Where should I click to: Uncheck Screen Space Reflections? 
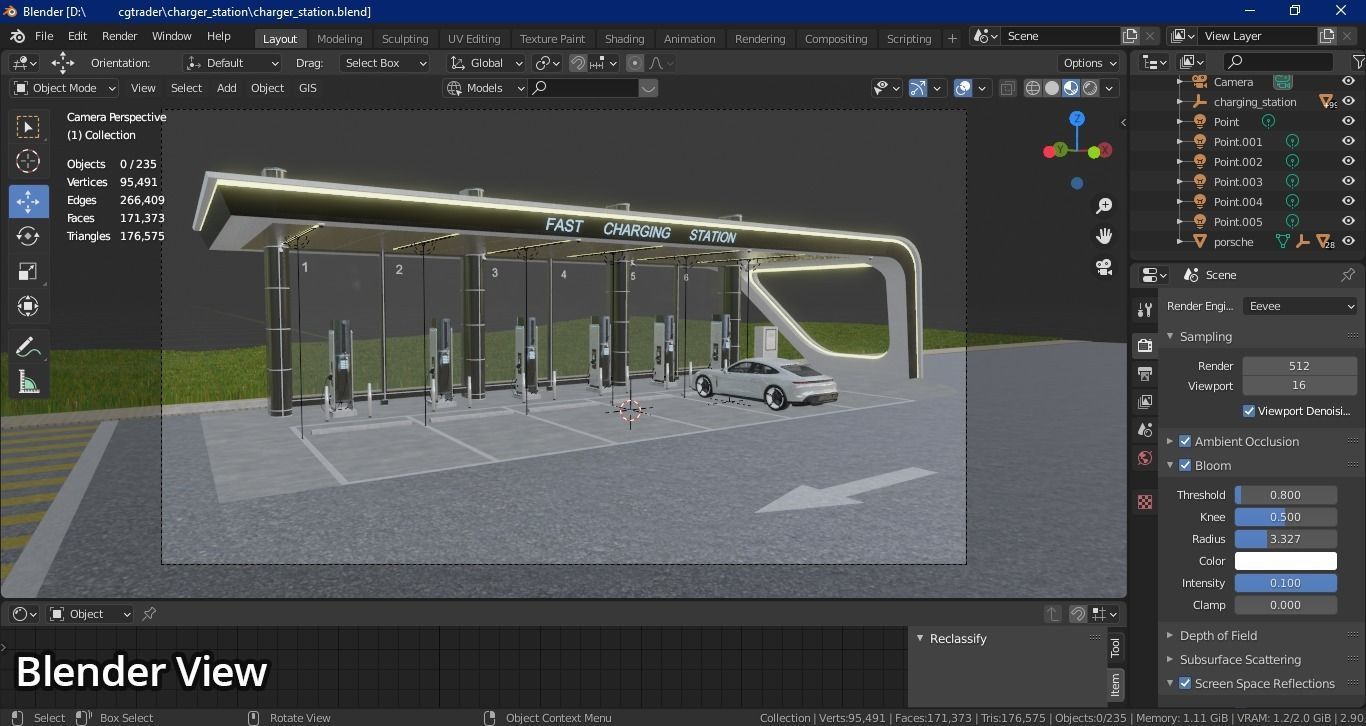pyautogui.click(x=1185, y=683)
